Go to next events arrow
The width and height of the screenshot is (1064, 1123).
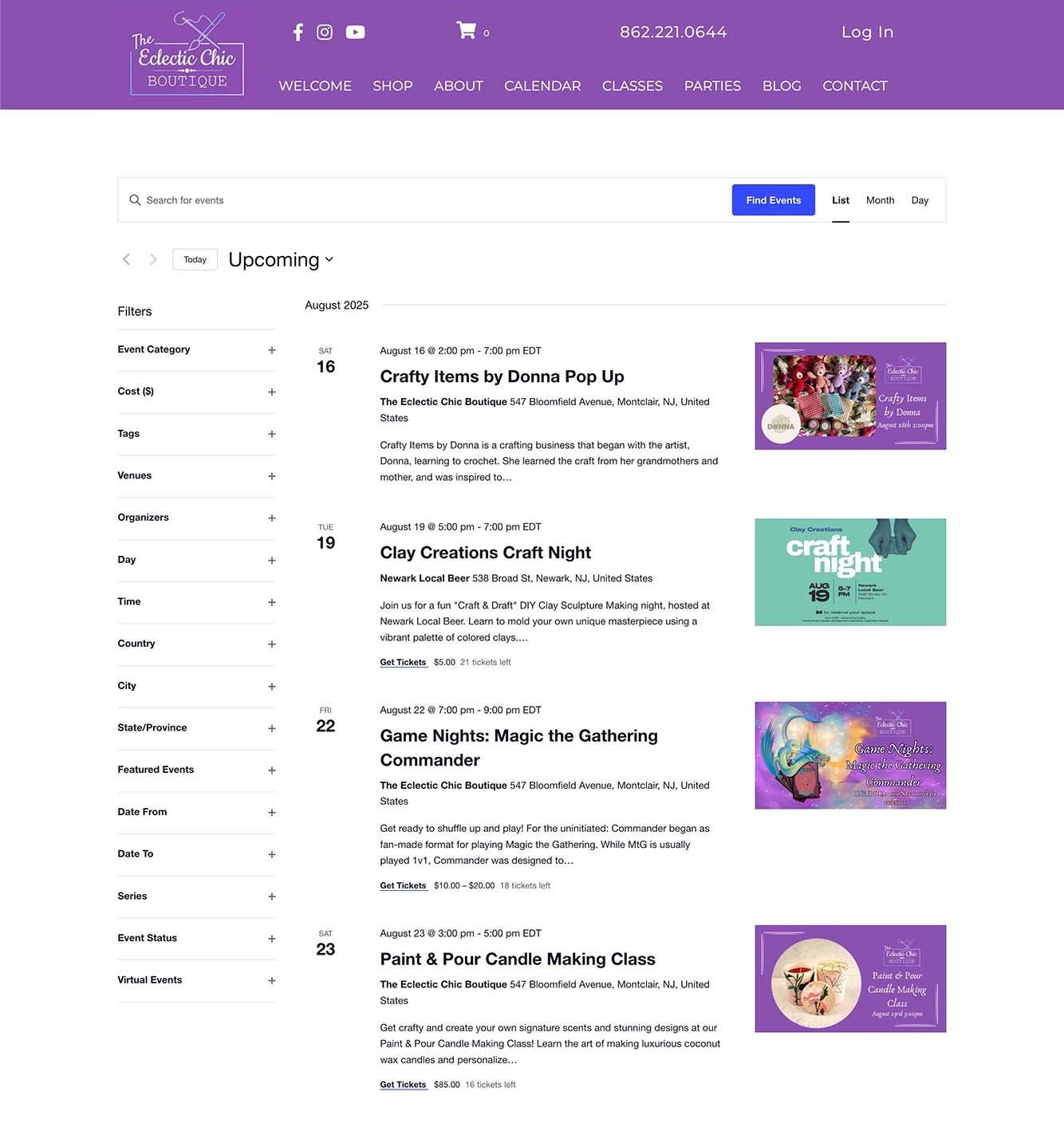click(153, 260)
